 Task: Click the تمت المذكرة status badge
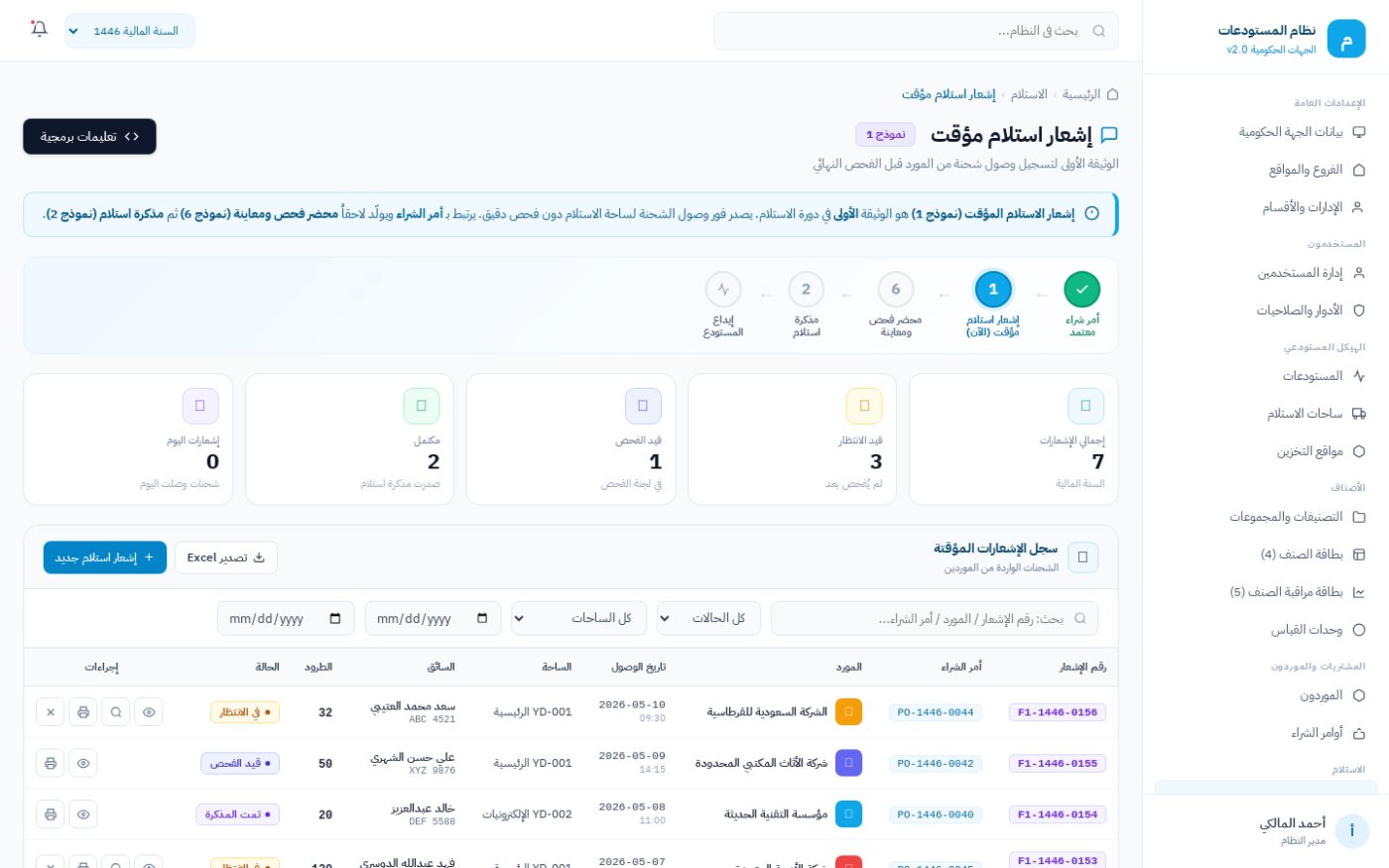pos(238,815)
